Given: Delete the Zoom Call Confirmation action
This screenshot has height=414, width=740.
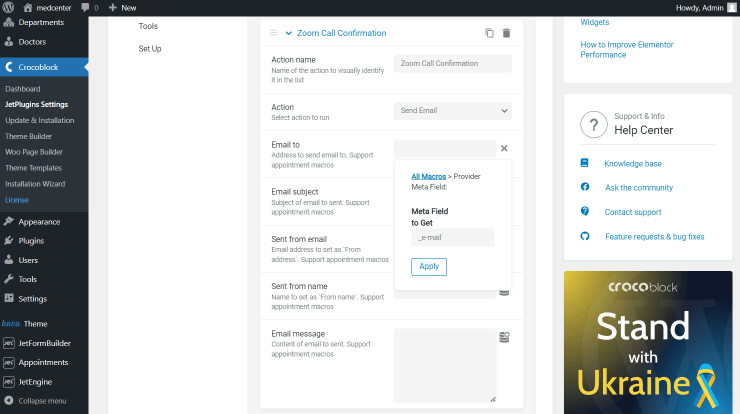Looking at the screenshot, I should (x=506, y=33).
